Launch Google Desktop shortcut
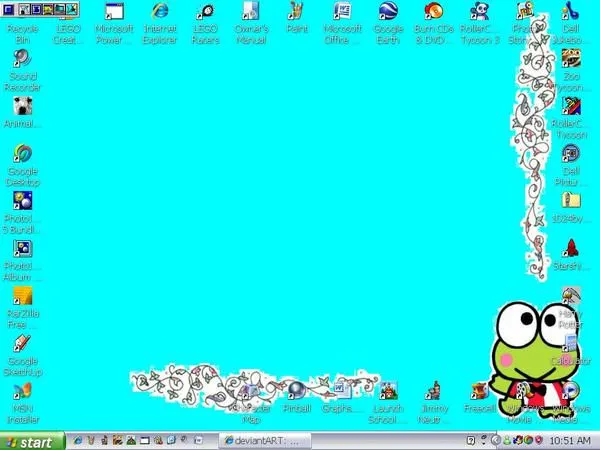Viewport: 600px width, 450px height. tap(23, 153)
